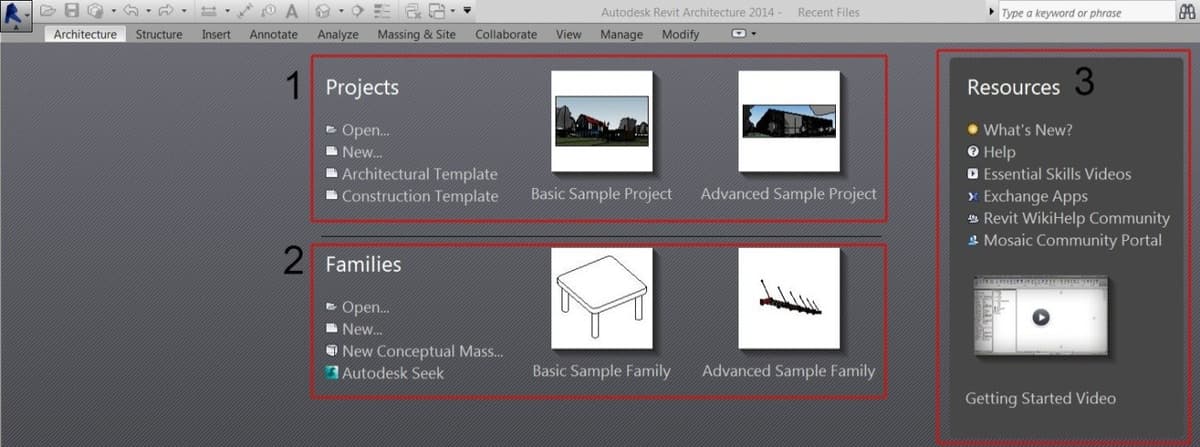Click the Essential Skills Videos play icon
This screenshot has width=1200, height=447.
click(972, 174)
